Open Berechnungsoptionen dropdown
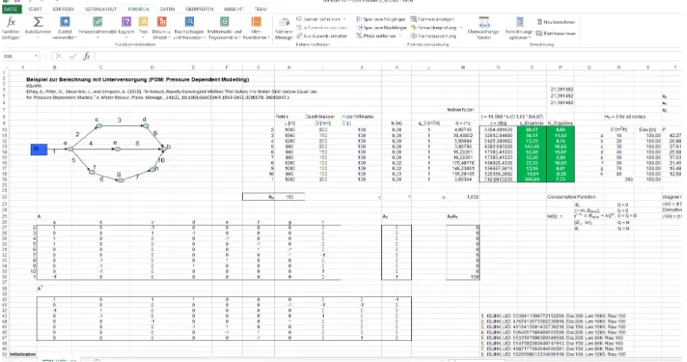Screen dimensions: 687x362 [520, 29]
